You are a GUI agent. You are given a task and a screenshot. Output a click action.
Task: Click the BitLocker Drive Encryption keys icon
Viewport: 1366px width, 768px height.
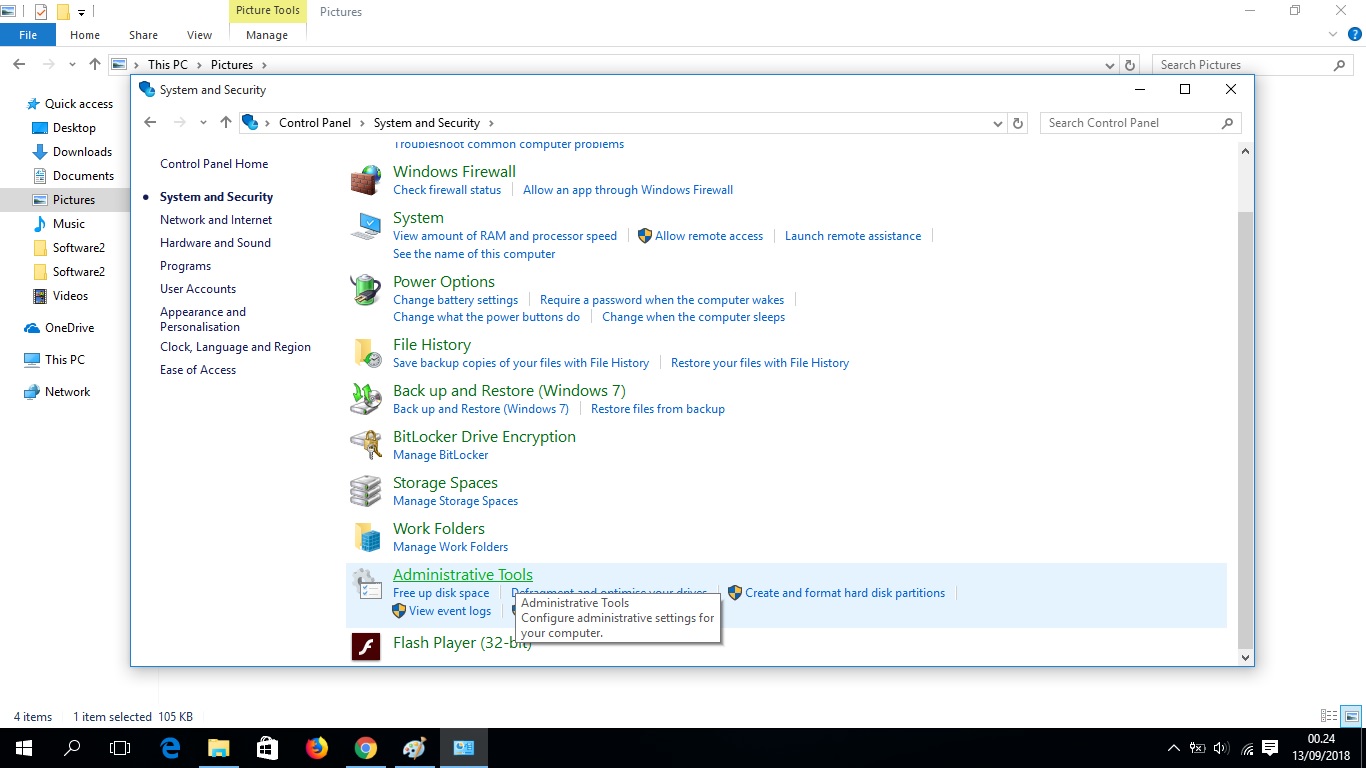[366, 445]
